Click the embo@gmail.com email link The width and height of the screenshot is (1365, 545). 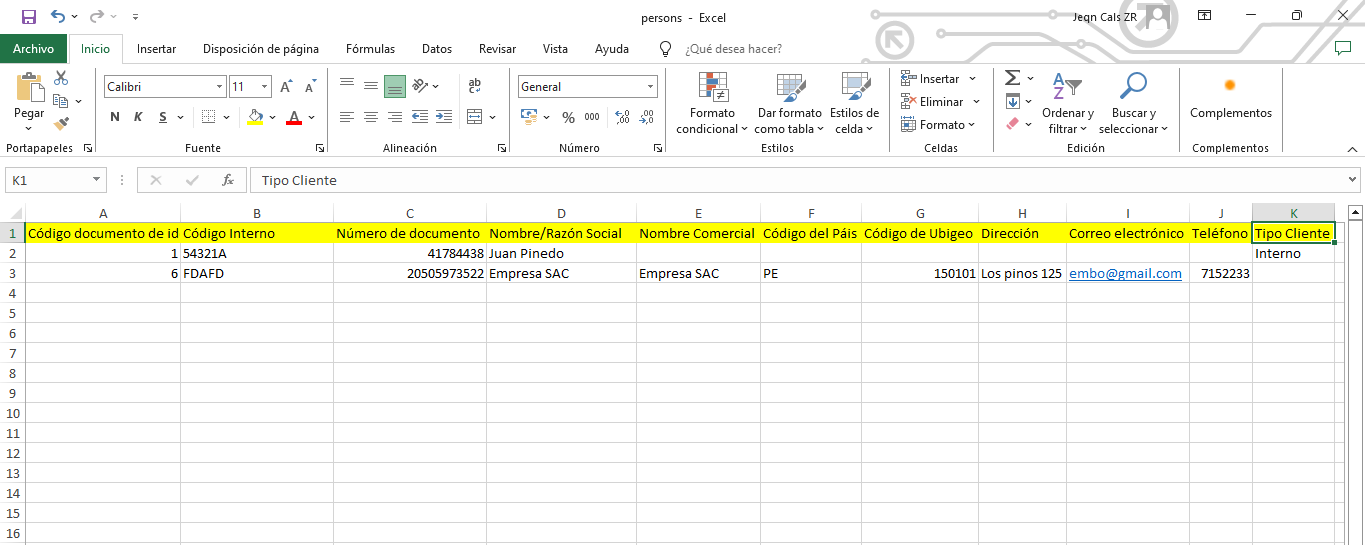(1125, 273)
